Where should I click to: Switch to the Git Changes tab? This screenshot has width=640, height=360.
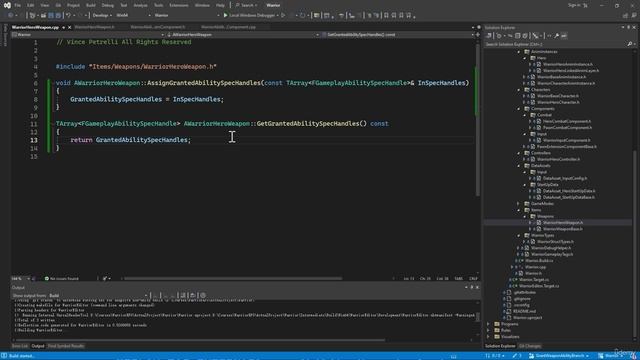point(530,346)
